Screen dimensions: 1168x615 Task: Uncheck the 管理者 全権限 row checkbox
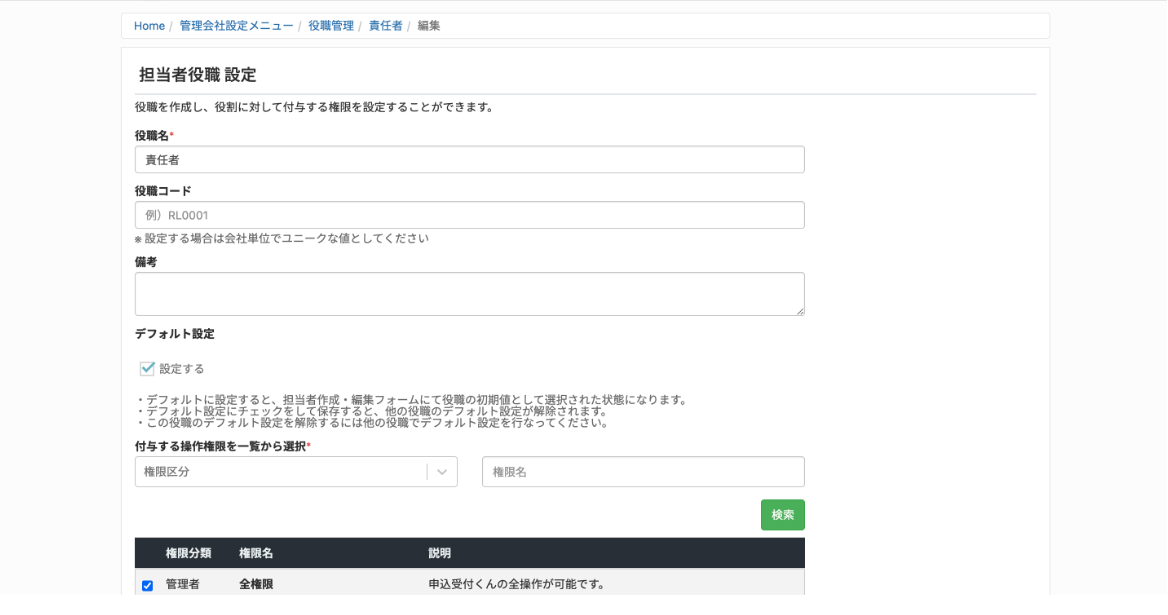[x=147, y=586]
